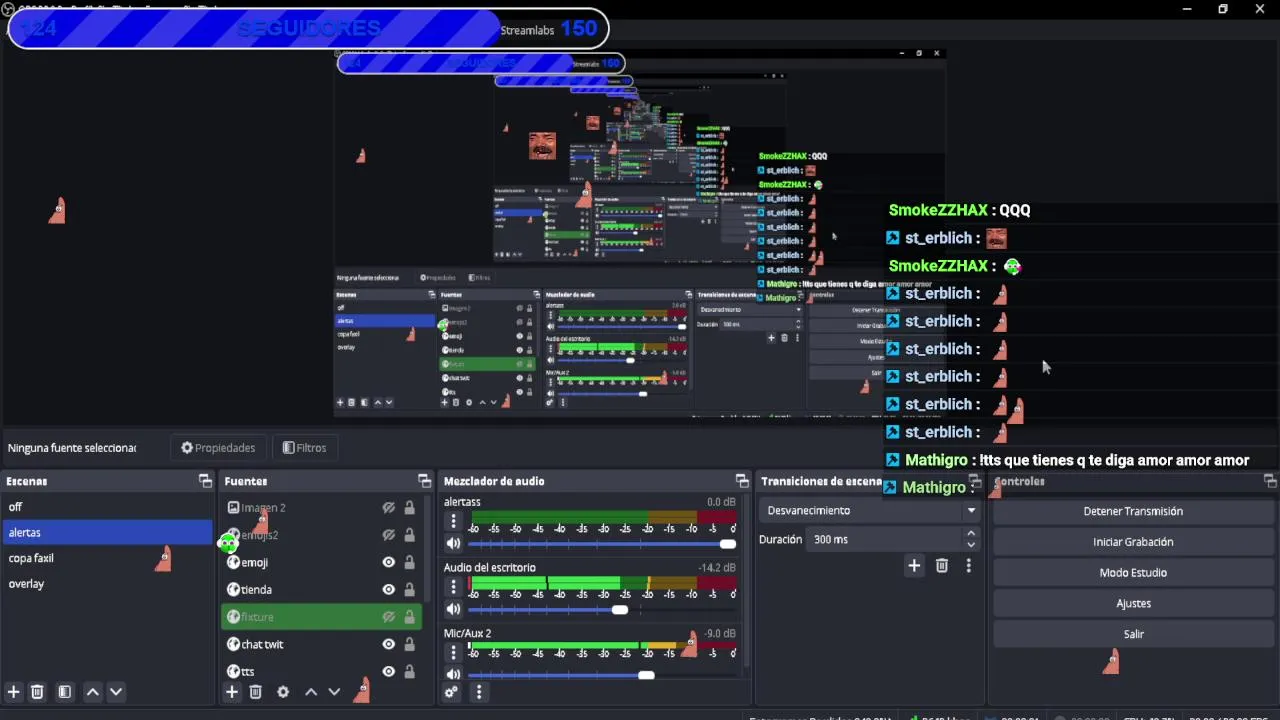Viewport: 1280px width, 720px height.
Task: Mute Audio del escritorio speaker icon
Action: (453, 609)
